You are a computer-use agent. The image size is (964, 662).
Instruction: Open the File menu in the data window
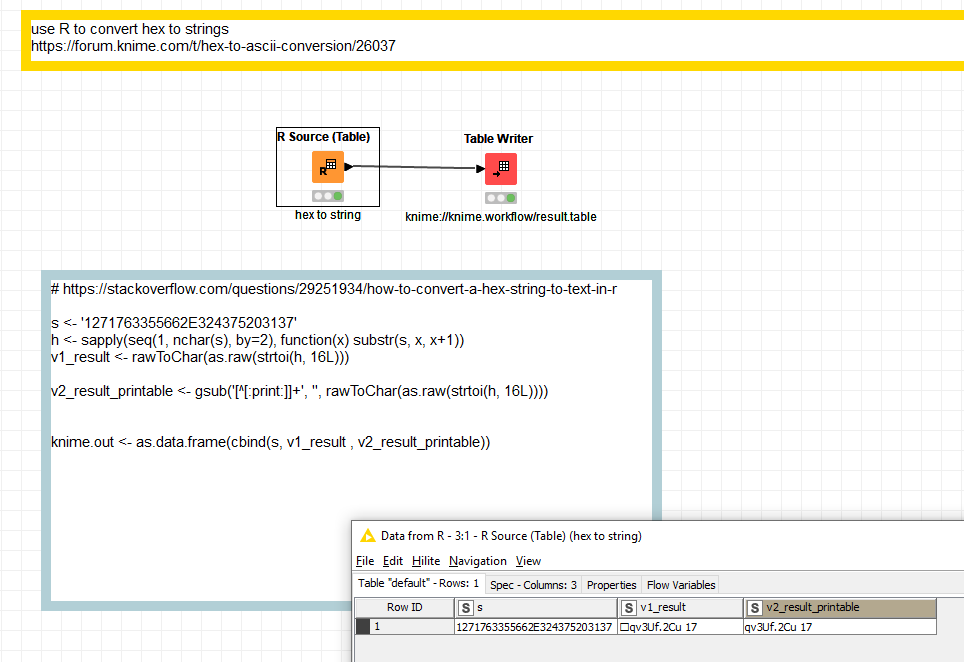tap(365, 561)
